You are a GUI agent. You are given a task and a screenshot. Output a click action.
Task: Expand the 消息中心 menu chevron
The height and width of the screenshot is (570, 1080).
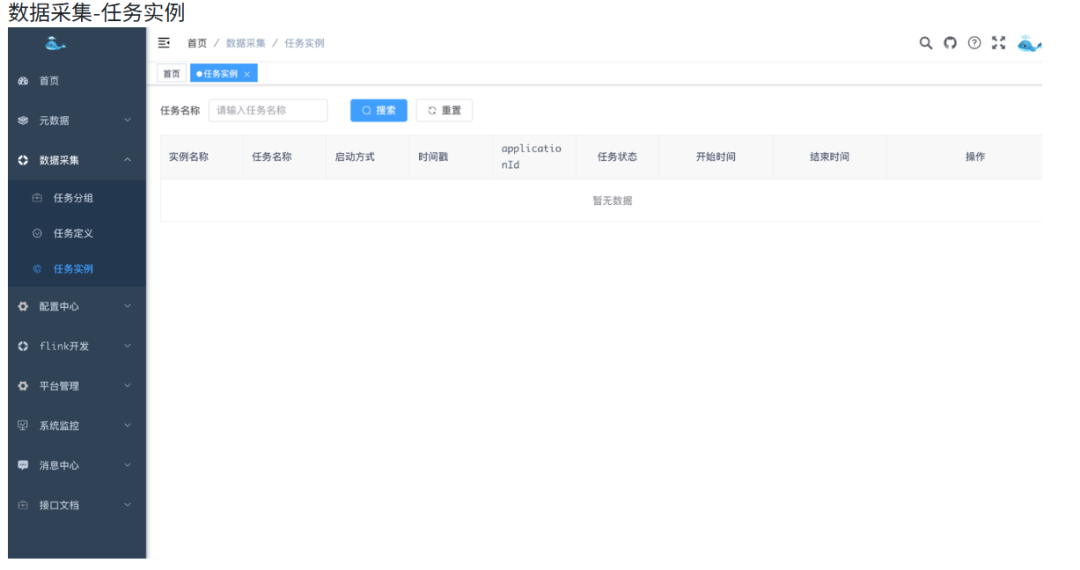(x=127, y=465)
